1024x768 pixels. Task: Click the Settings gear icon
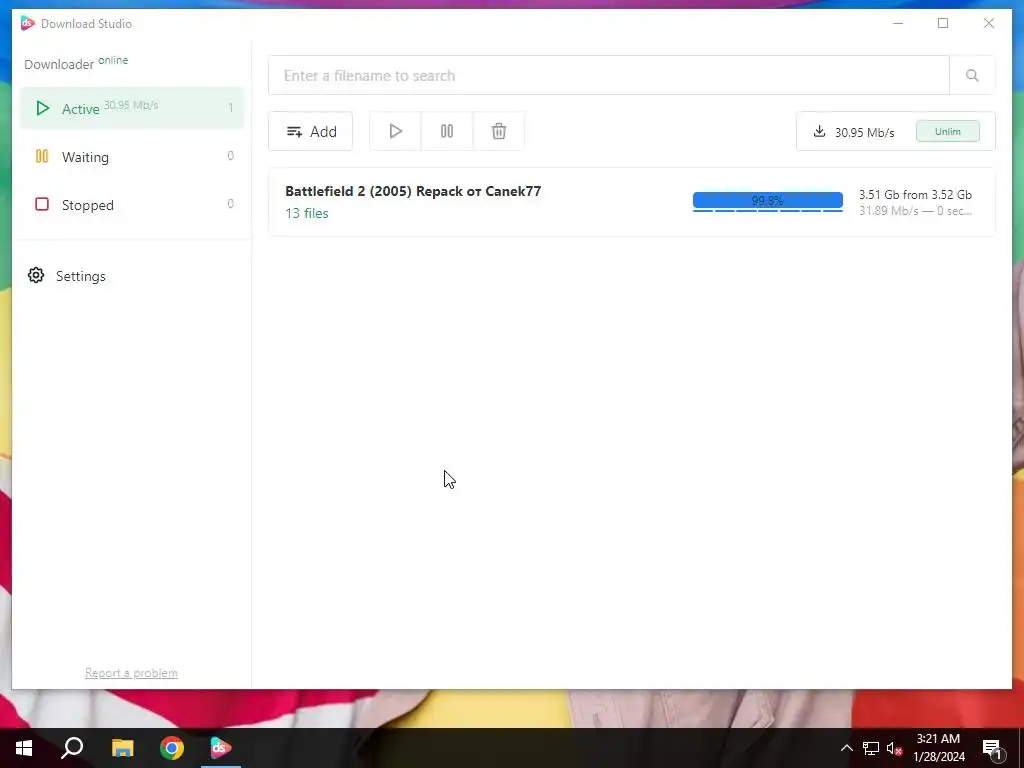click(36, 276)
